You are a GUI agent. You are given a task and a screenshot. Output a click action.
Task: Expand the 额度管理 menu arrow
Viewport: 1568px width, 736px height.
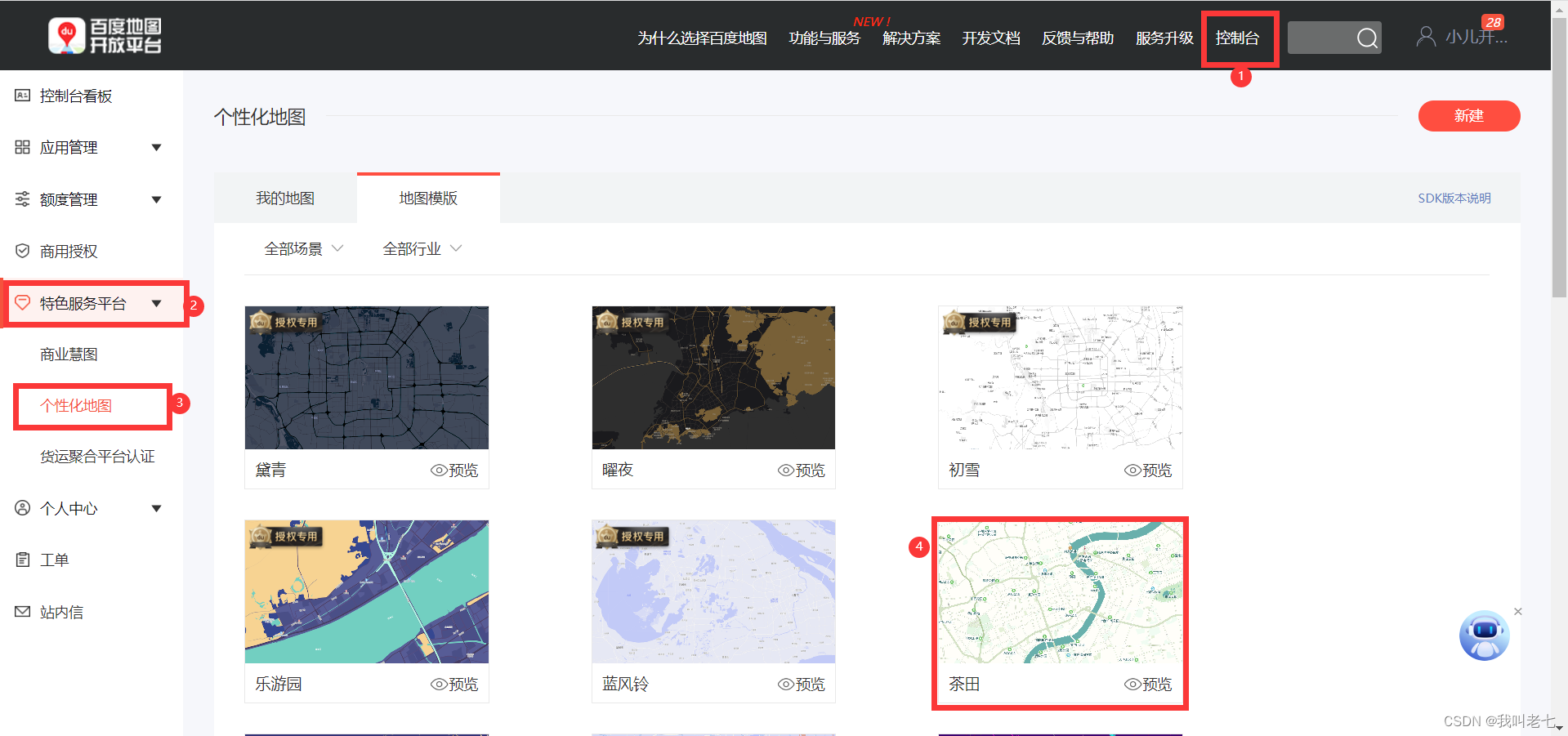(x=157, y=199)
